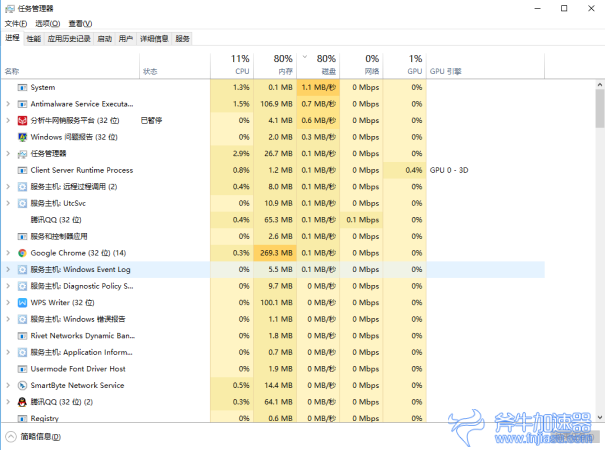Expand the SmartByte Network Service group
This screenshot has width=605, height=450.
click(x=8, y=386)
